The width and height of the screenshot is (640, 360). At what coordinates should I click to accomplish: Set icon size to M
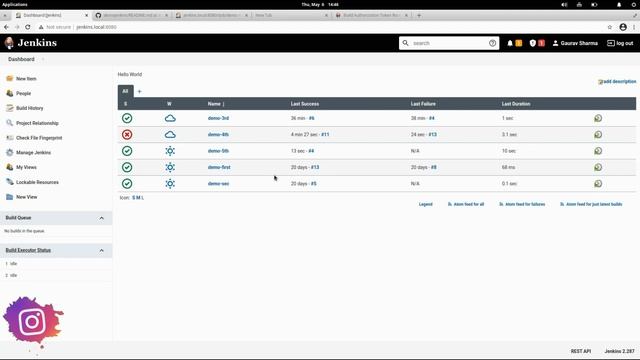point(138,198)
